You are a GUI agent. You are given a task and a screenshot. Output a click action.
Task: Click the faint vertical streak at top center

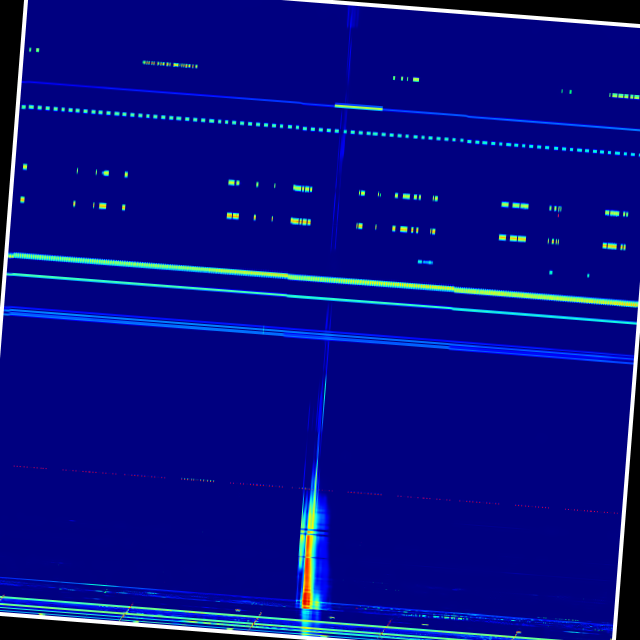[x=350, y=30]
